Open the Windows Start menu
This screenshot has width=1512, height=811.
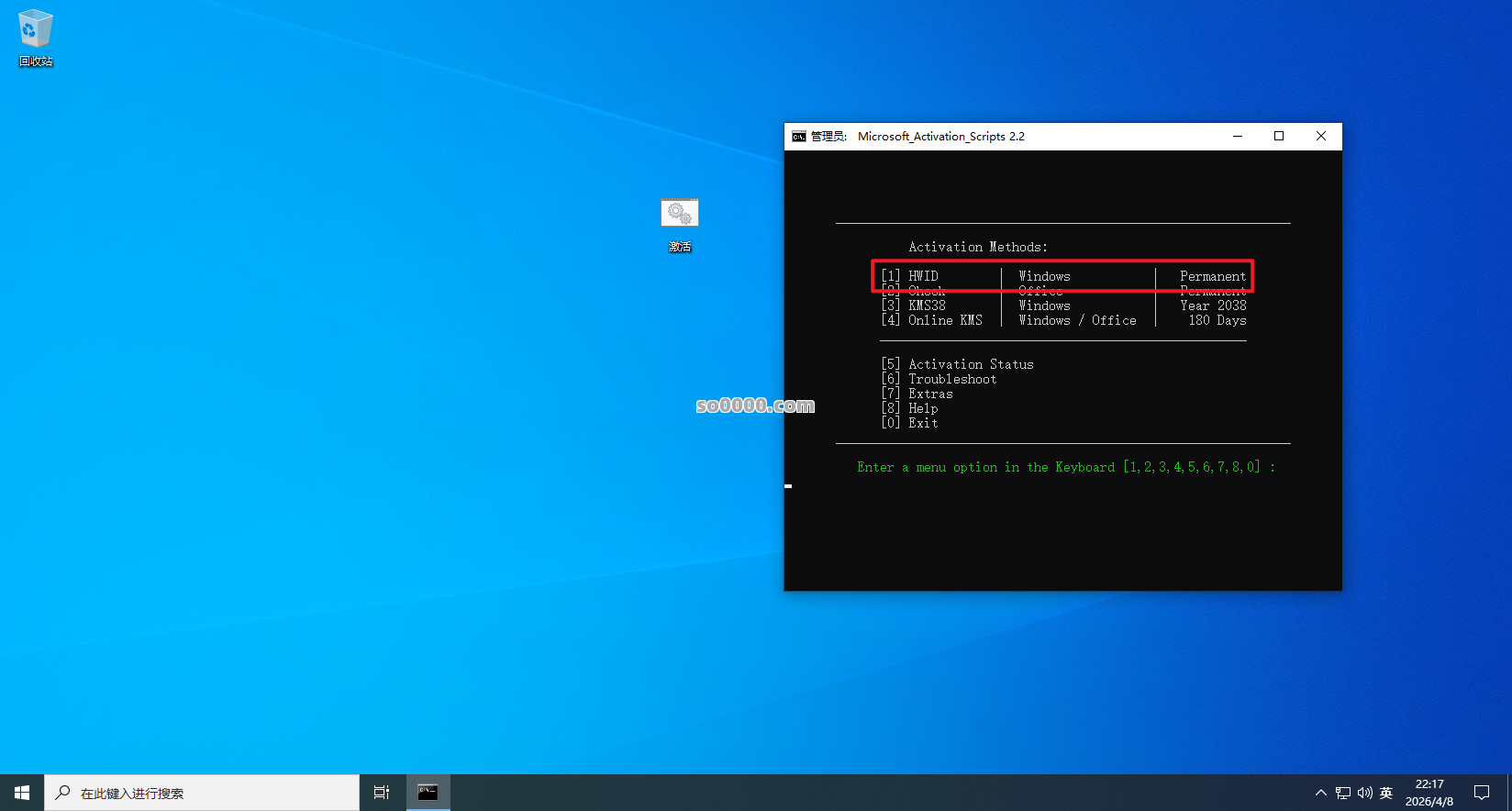coord(22,793)
